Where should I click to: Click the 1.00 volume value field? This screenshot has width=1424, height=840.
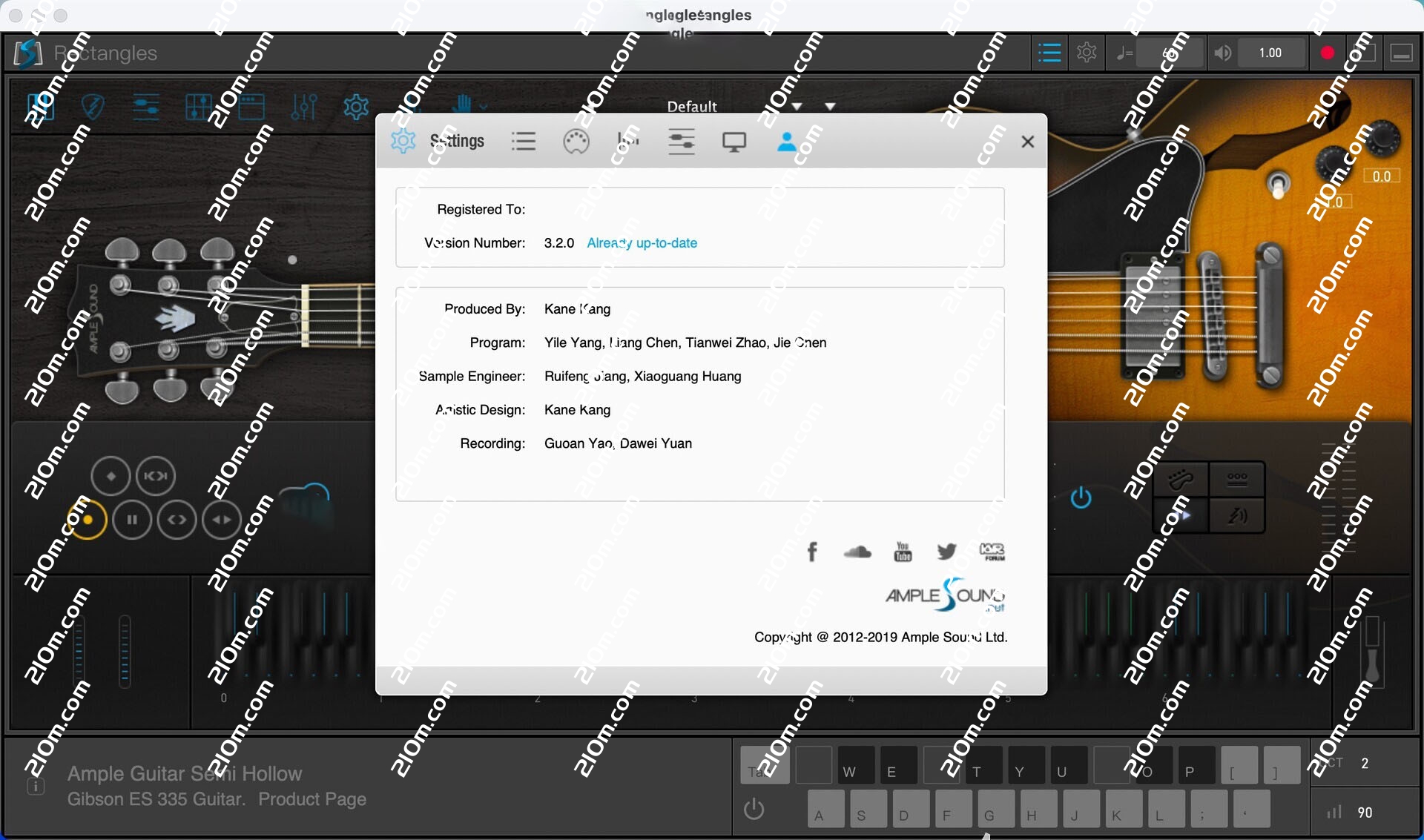[1270, 53]
